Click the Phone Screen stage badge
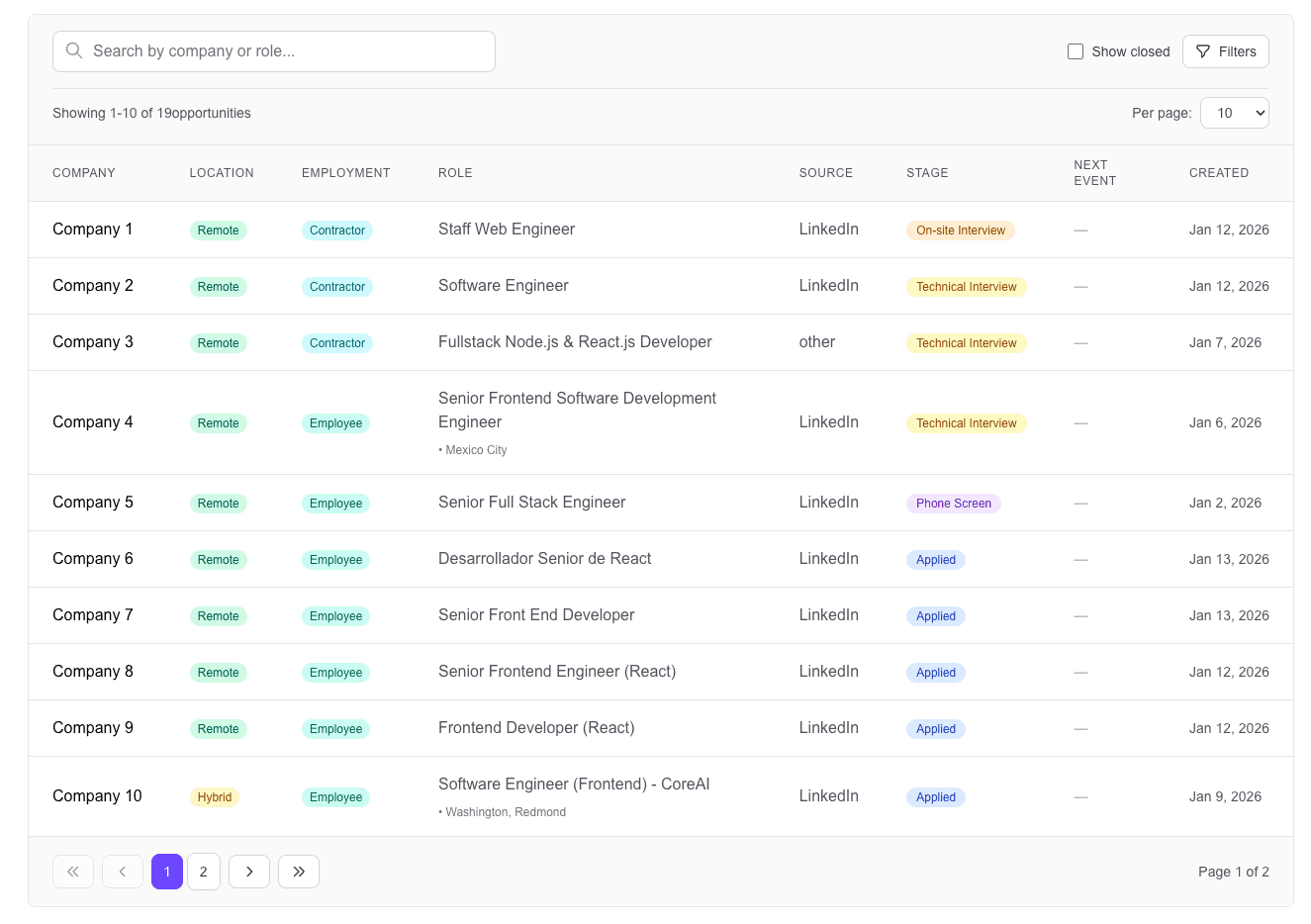 pyautogui.click(x=953, y=504)
